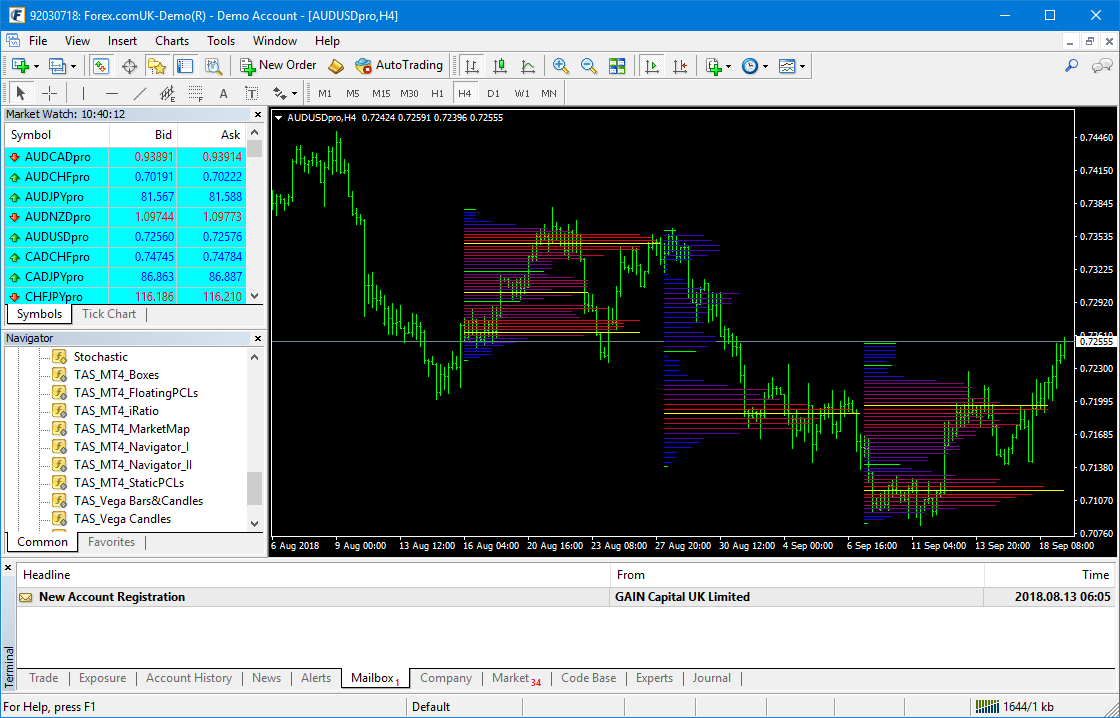This screenshot has height=718, width=1120.
Task: Select the Text tool labeled A
Action: 224,93
